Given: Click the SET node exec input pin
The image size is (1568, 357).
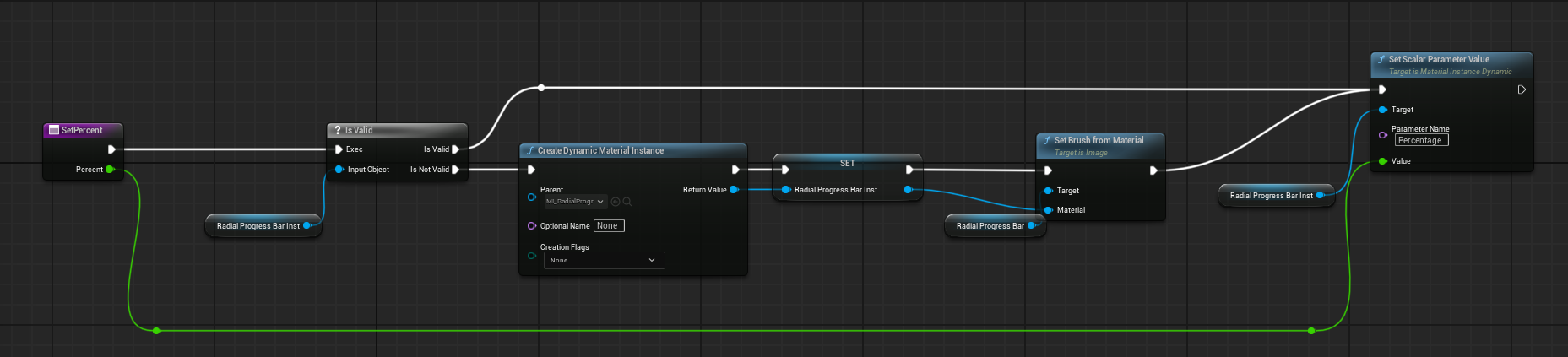Looking at the screenshot, I should coord(785,170).
